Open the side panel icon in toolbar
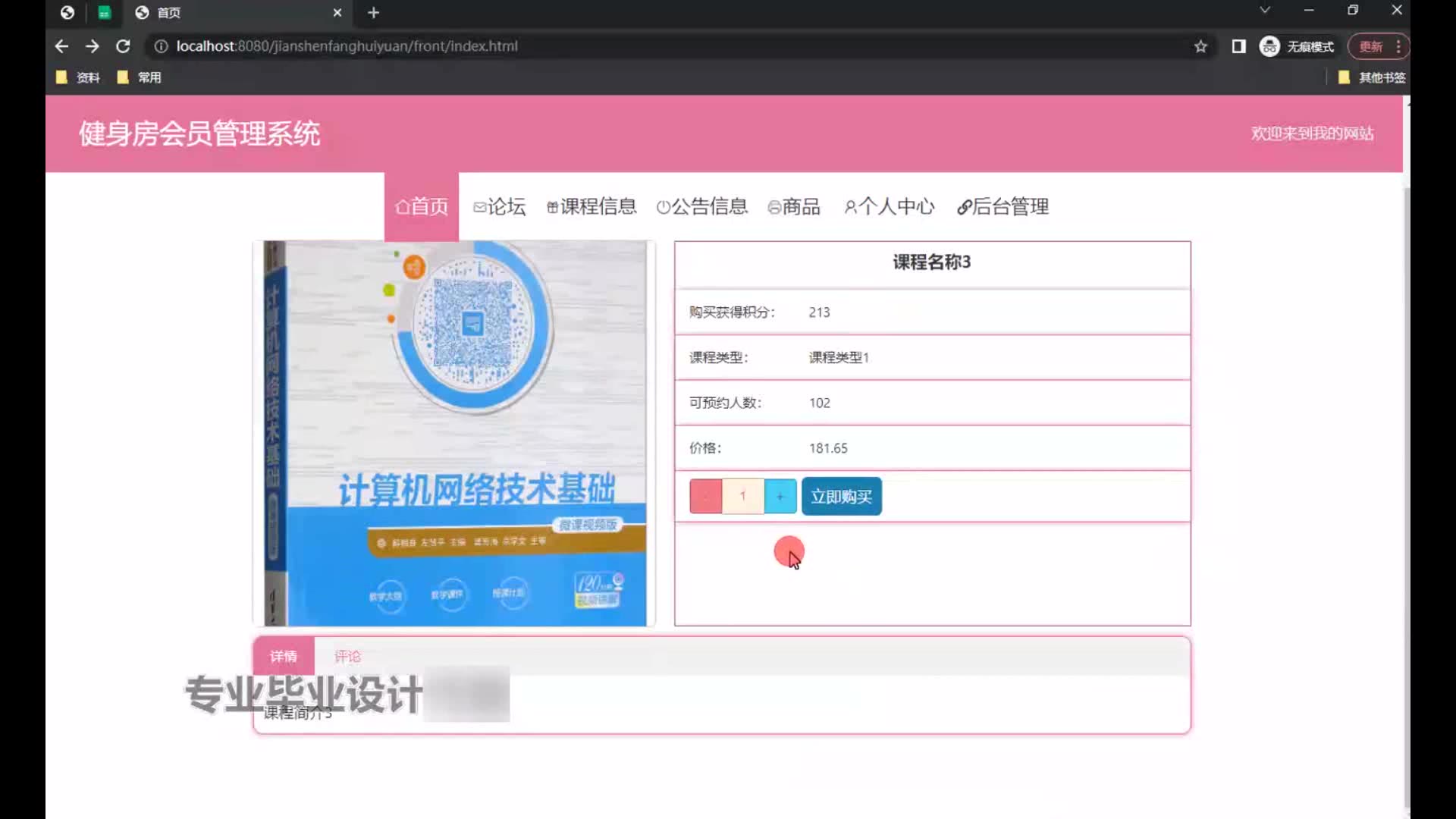Screen dimensions: 1456x819 [x=1239, y=46]
